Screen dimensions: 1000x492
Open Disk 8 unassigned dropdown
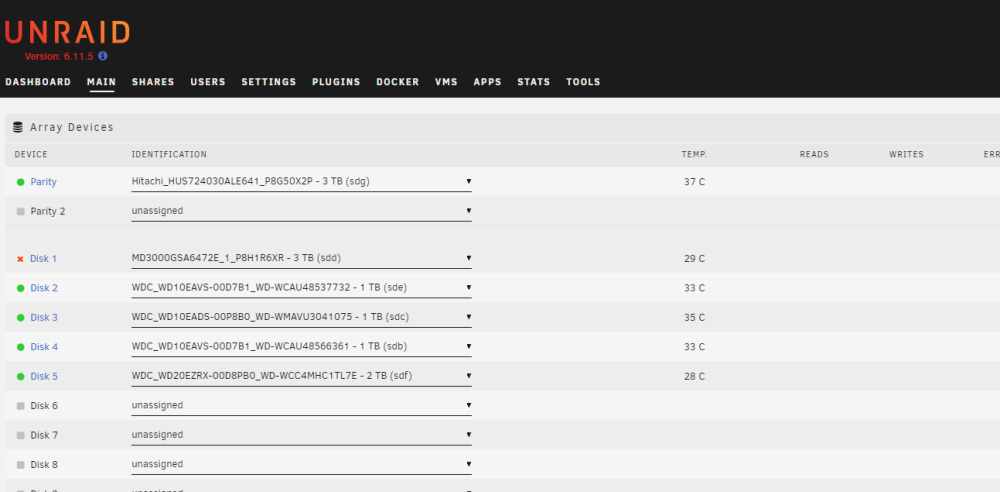pyautogui.click(x=302, y=464)
